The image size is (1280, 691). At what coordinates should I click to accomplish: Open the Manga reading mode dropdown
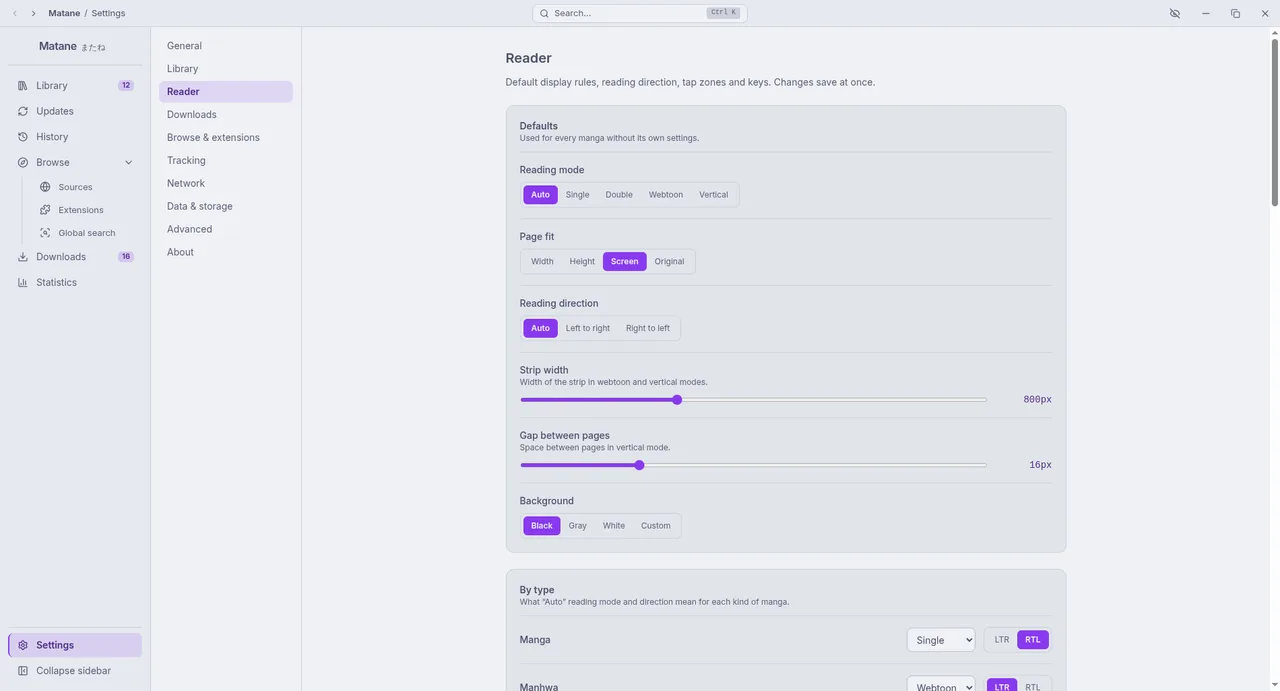[941, 640]
